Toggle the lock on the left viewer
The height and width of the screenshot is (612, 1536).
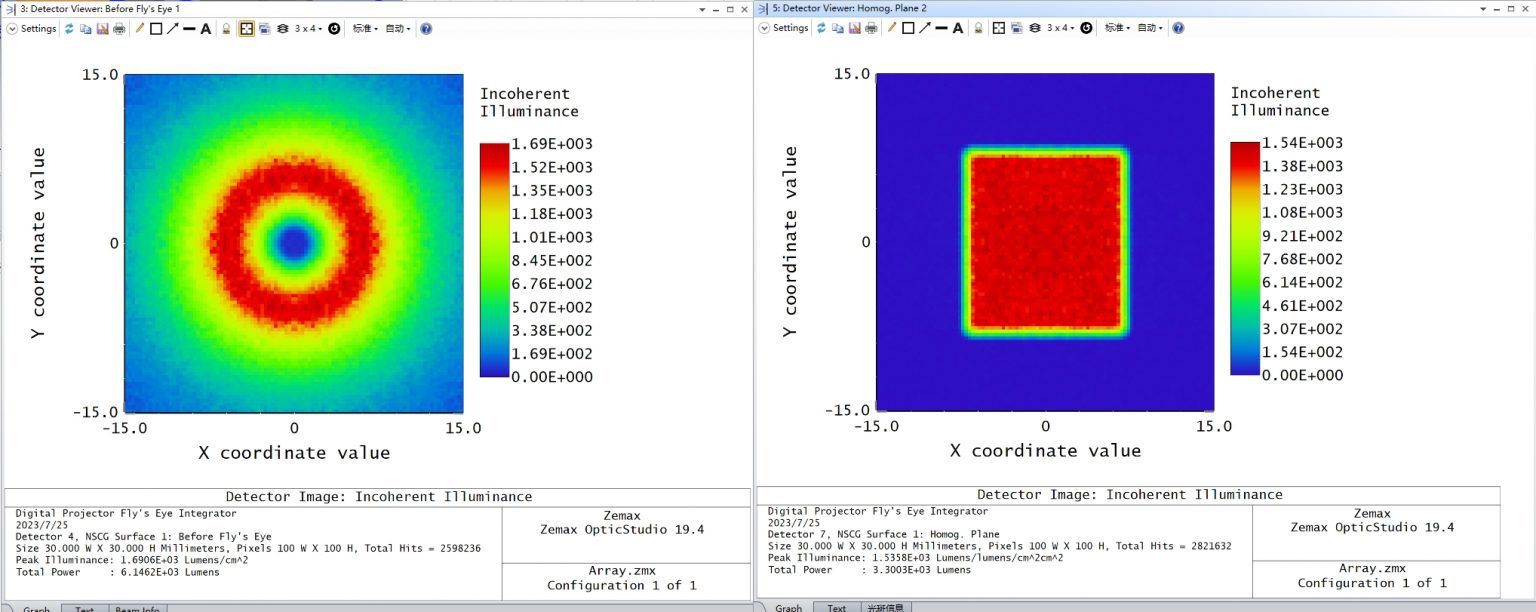pos(226,28)
